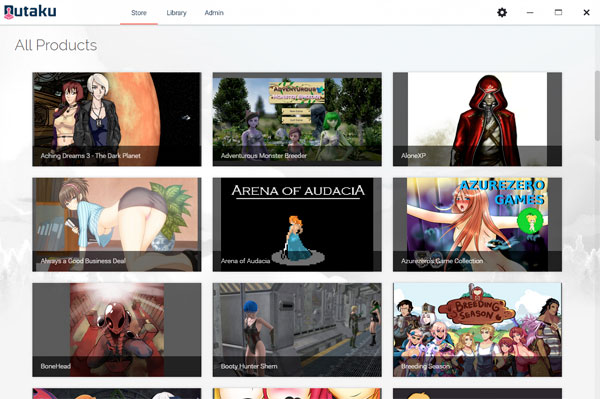The width and height of the screenshot is (600, 399).
Task: Click the Nutaku logo
Action: coord(30,11)
